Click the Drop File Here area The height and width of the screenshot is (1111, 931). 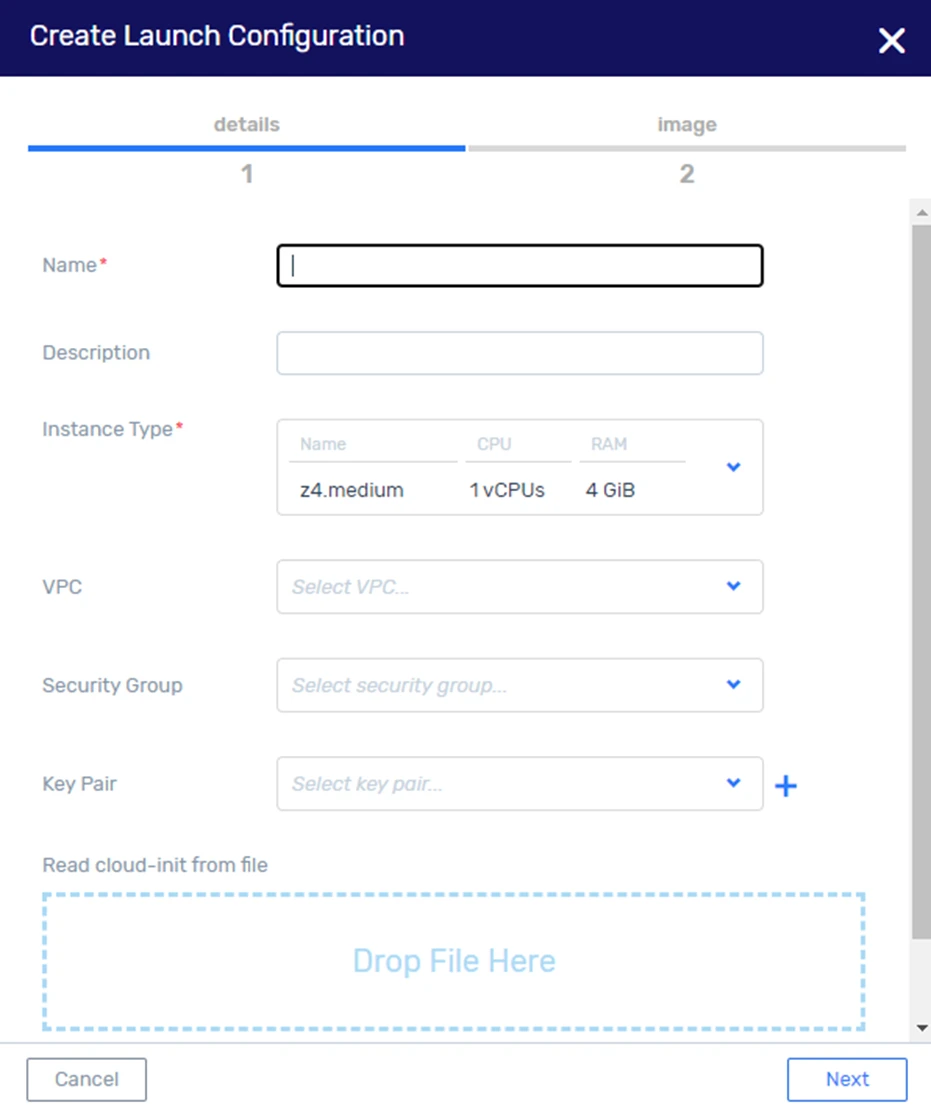[453, 961]
